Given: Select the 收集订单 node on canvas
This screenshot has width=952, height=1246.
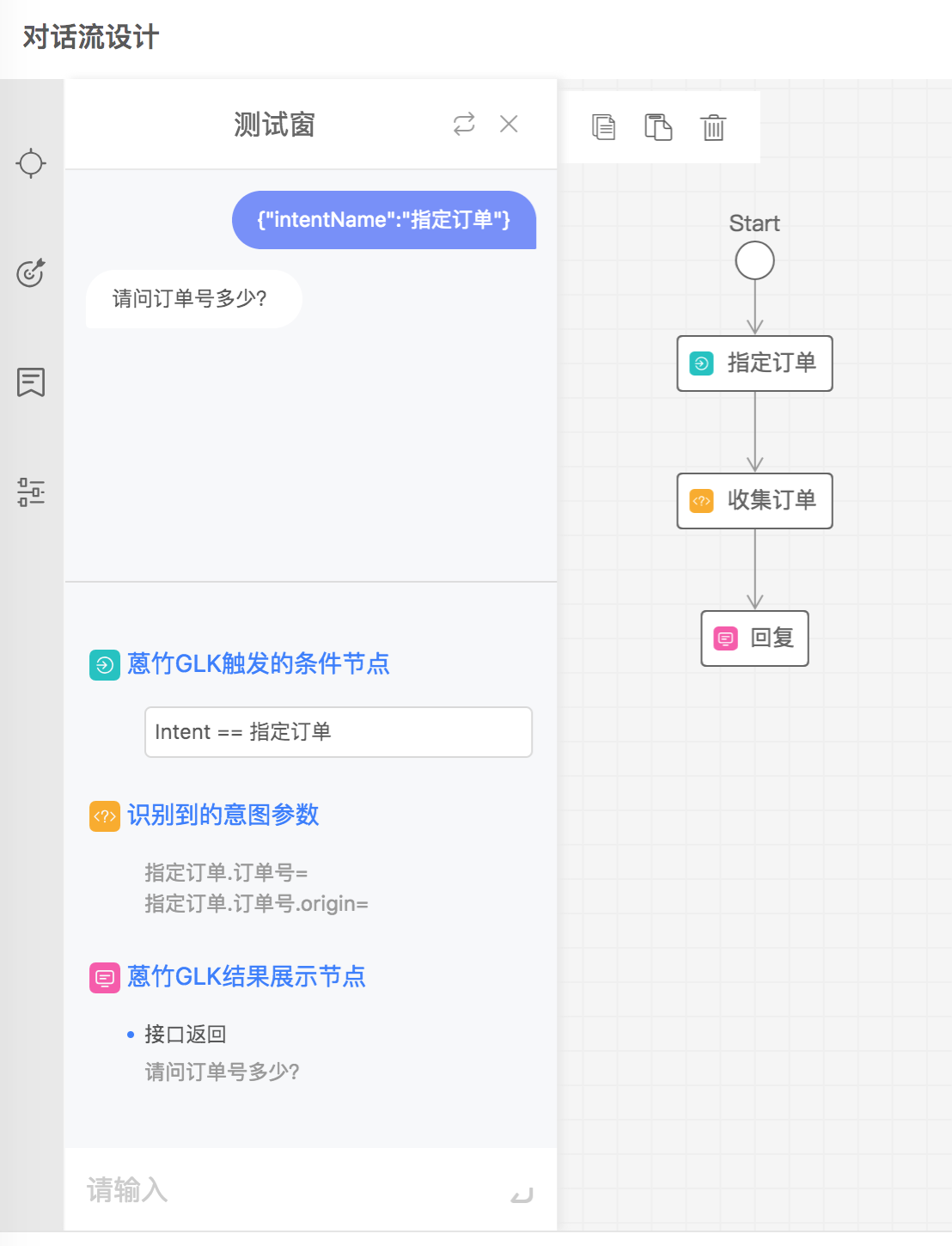Looking at the screenshot, I should [x=754, y=501].
